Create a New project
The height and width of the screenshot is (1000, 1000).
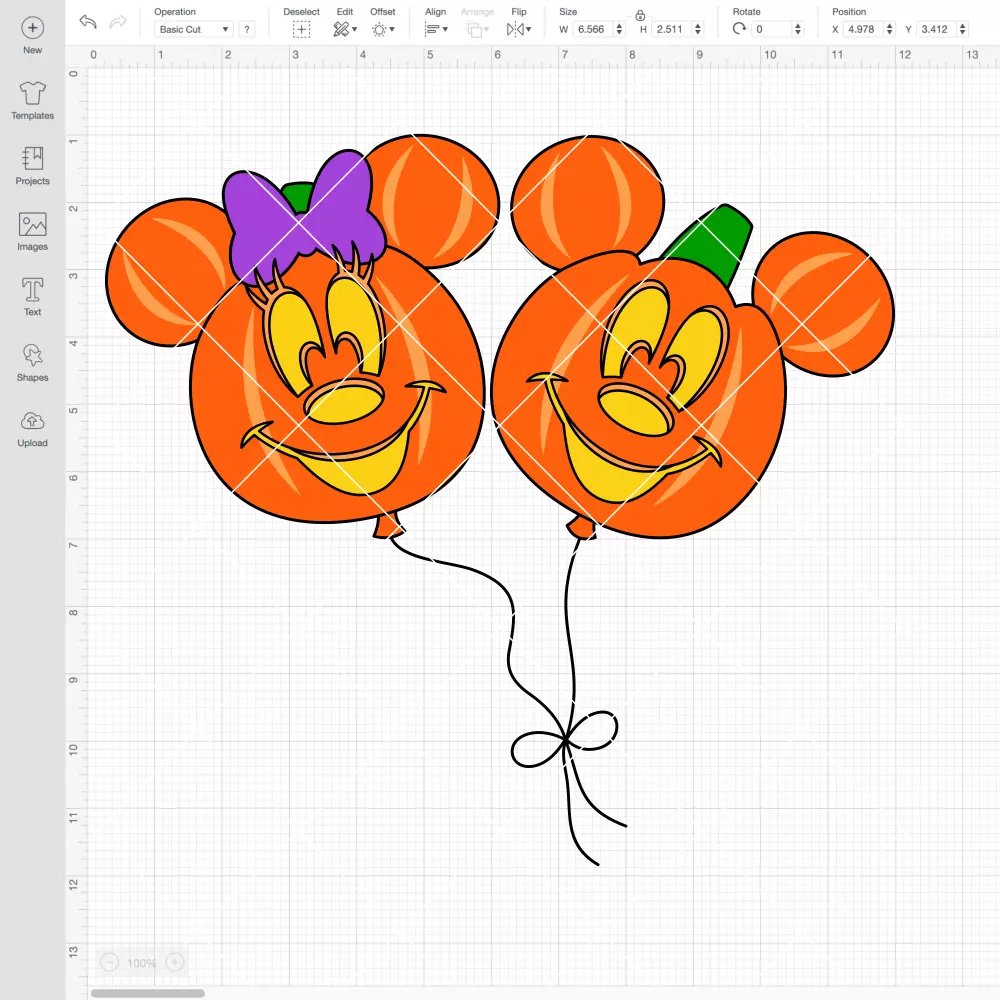pyautogui.click(x=33, y=35)
